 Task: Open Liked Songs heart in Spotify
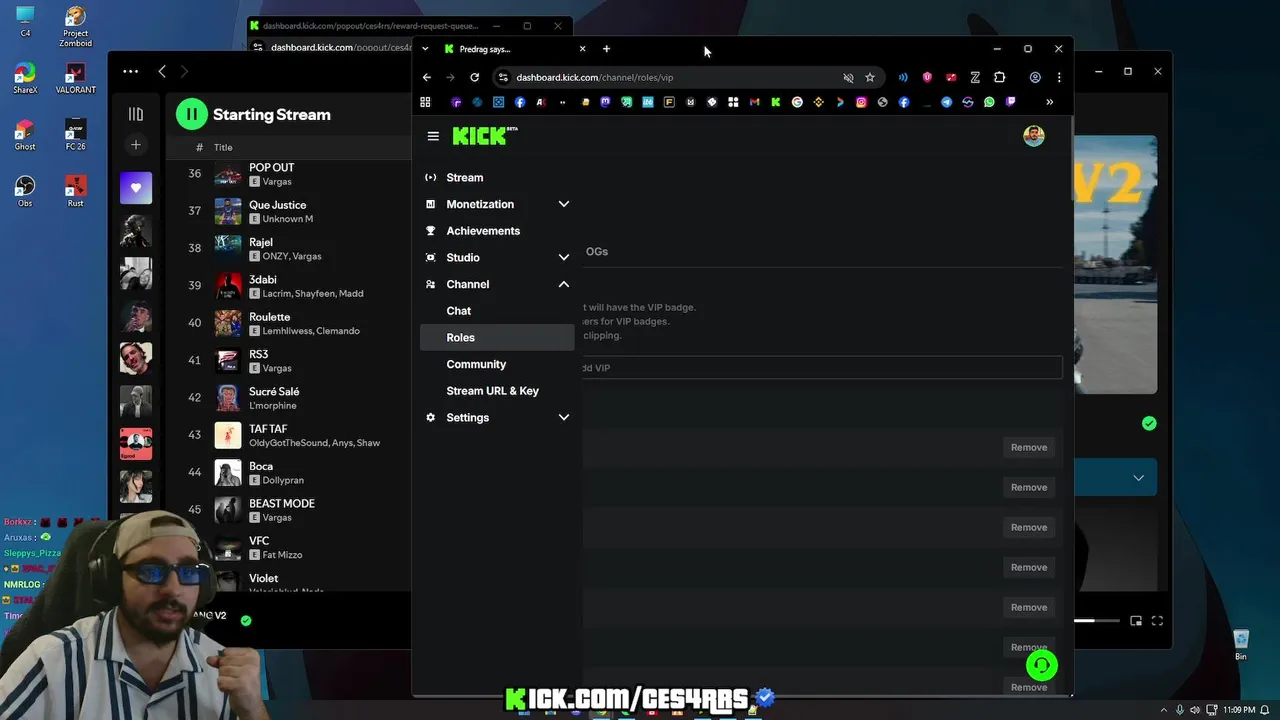(136, 188)
